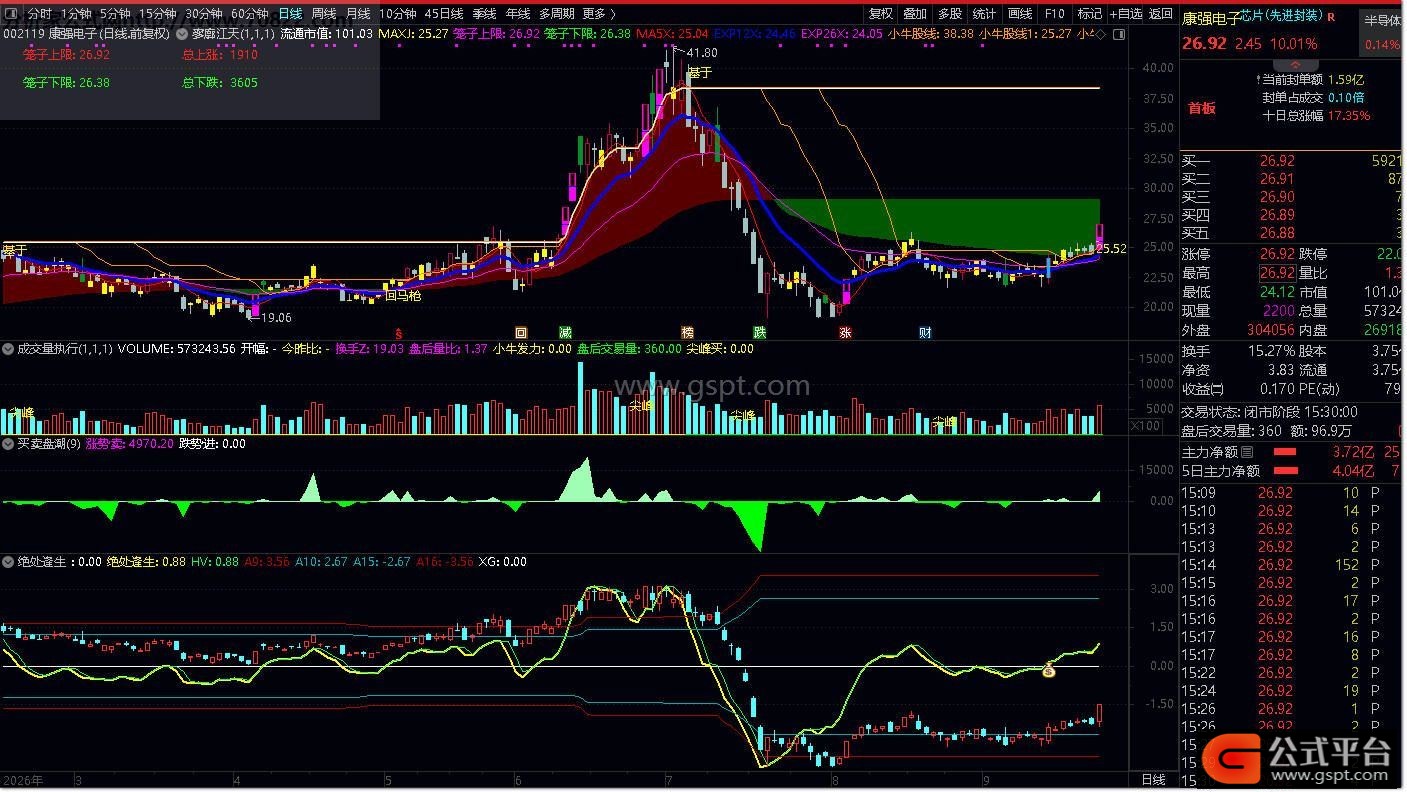Click the 减 event marker icon

coord(566,333)
